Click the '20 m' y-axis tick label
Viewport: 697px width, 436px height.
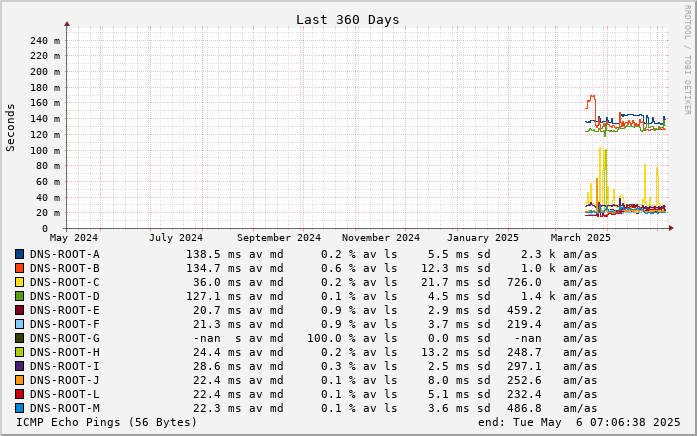click(x=48, y=213)
